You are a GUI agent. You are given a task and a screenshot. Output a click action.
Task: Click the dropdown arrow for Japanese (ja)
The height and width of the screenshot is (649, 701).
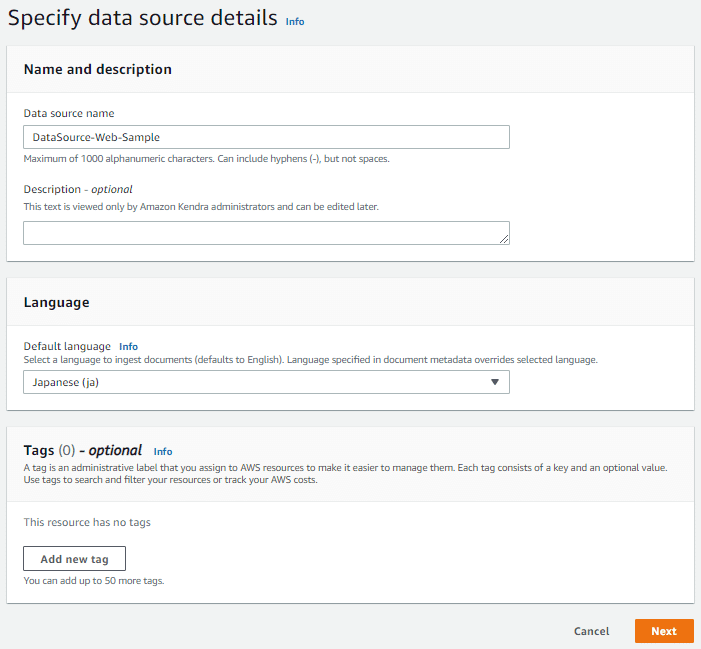pos(494,382)
